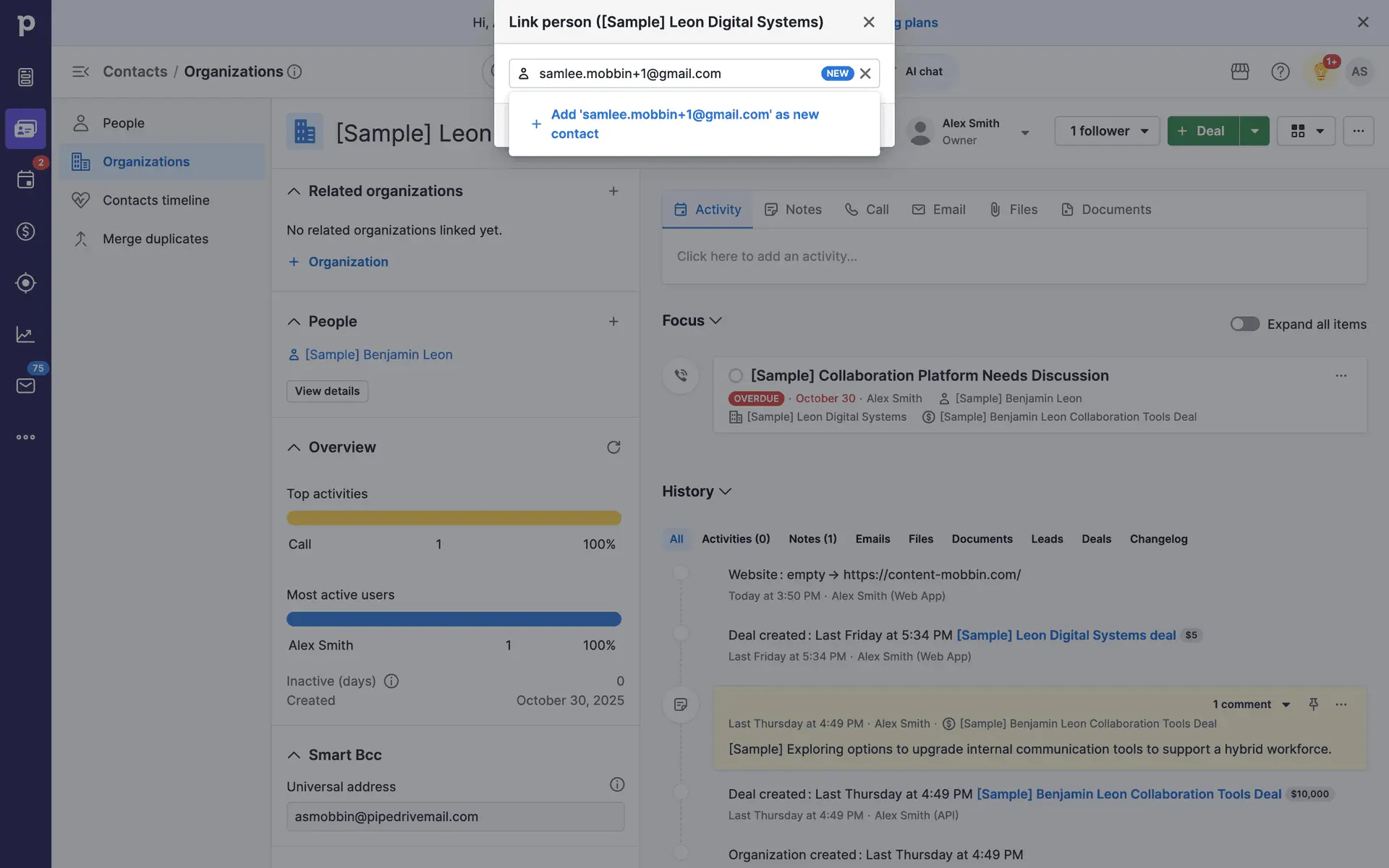1389x868 pixels.
Task: Open the Deals dollar icon in sidebar
Action: (x=25, y=231)
